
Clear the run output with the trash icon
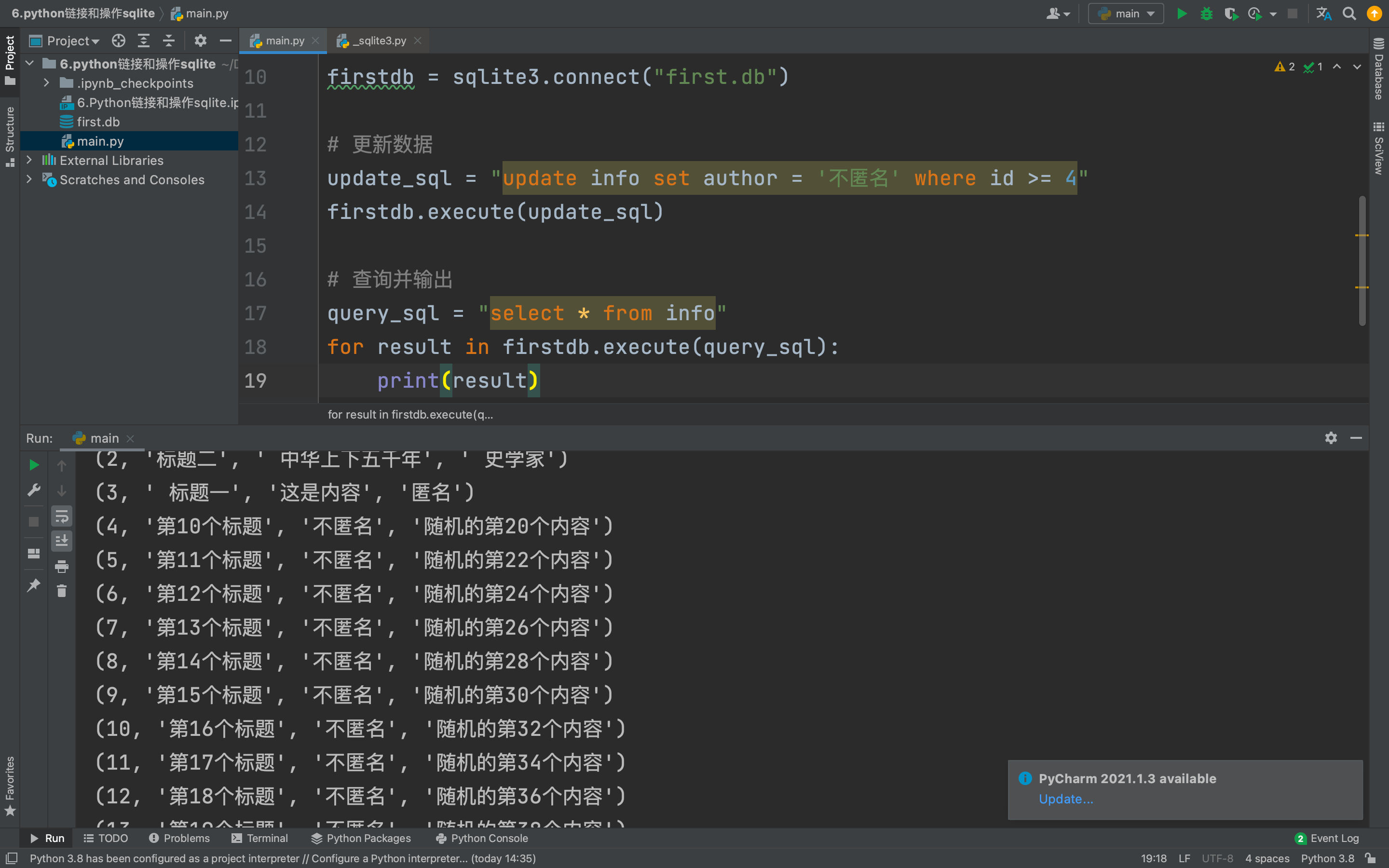coord(61,591)
